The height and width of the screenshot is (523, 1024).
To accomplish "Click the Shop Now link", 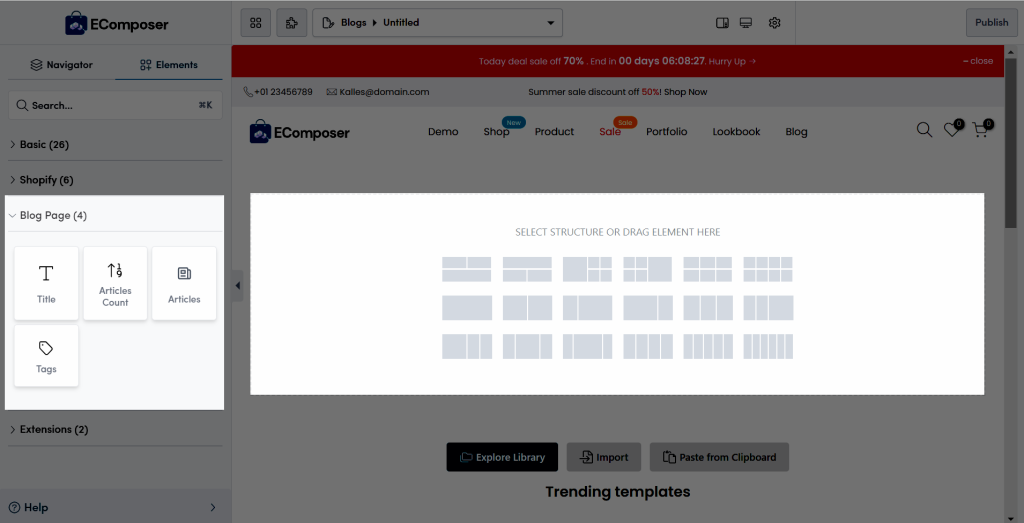I will 686,92.
